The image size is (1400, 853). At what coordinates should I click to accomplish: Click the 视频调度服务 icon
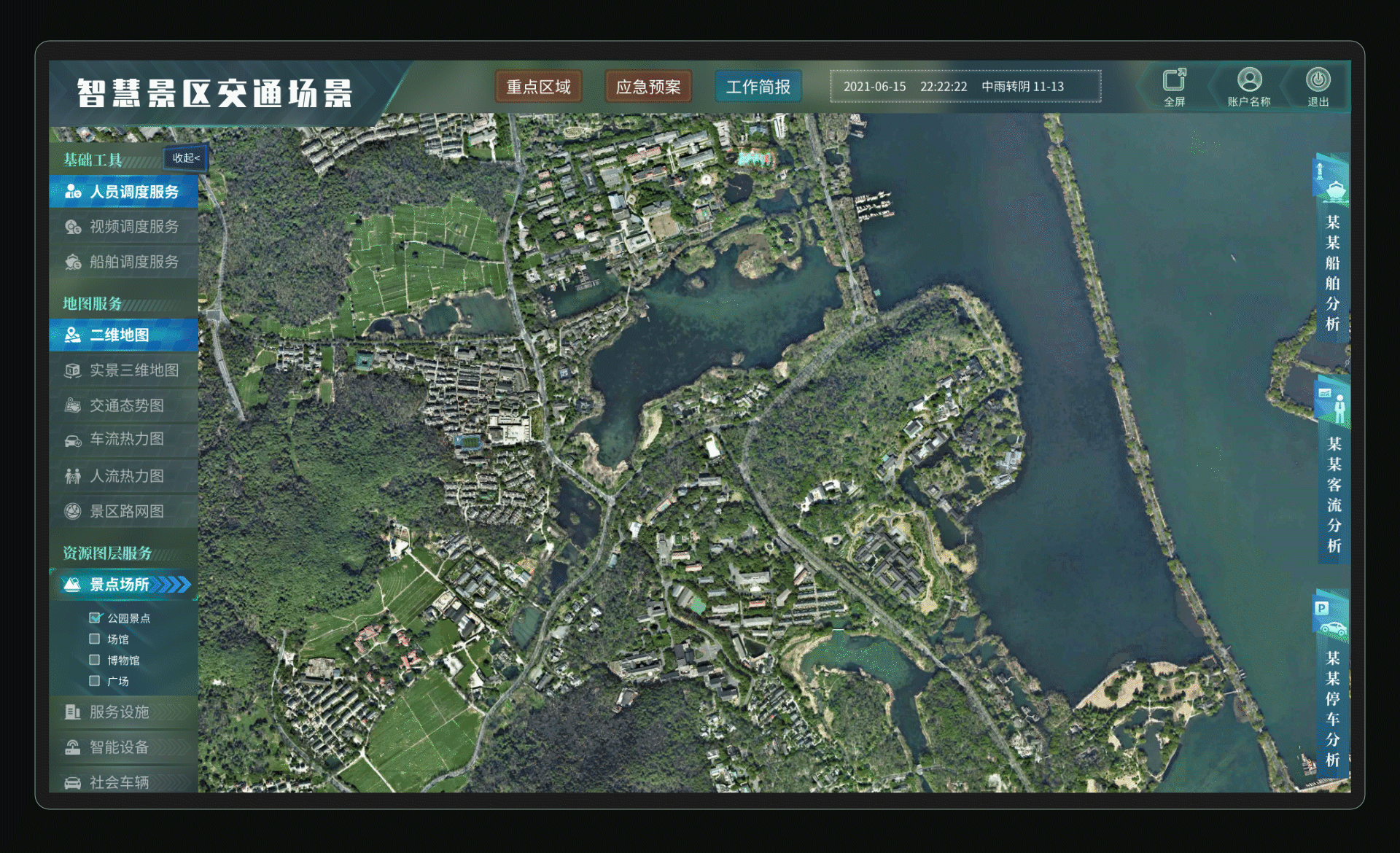click(73, 227)
